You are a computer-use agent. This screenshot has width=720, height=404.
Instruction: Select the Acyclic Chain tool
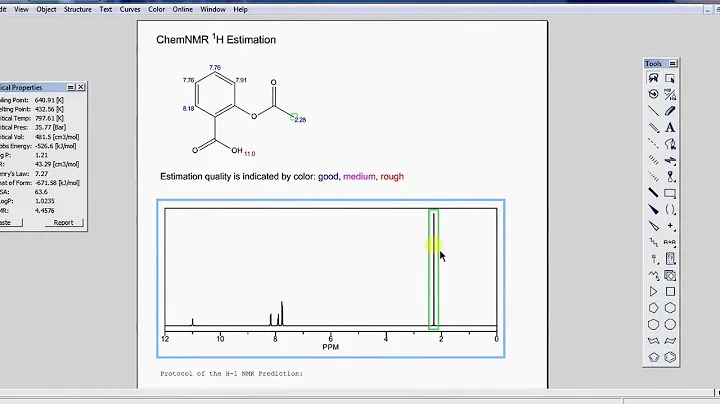pyautogui.click(x=653, y=275)
